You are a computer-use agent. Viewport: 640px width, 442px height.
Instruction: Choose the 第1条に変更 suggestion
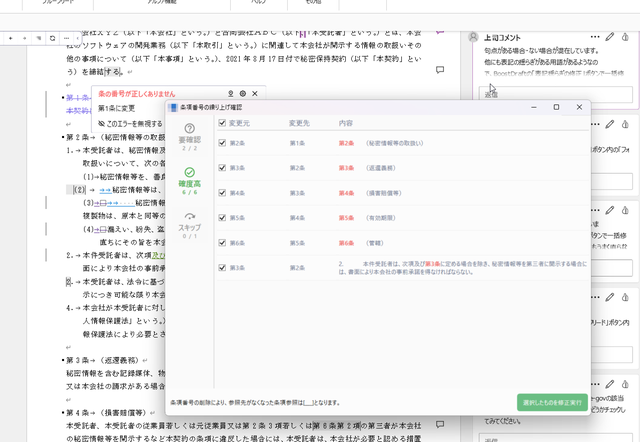tap(117, 108)
